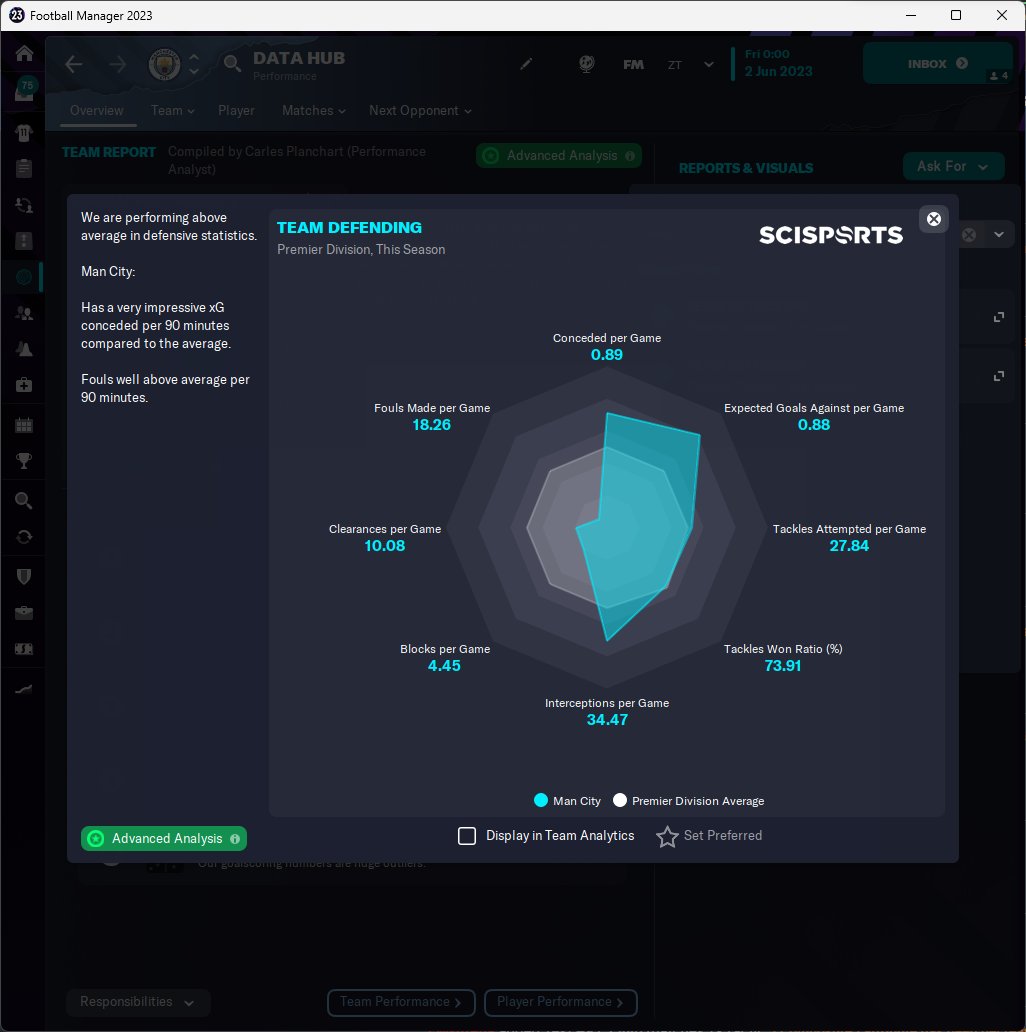Screen dimensions: 1026x1032
Task: Click the Clearances per Game value 10.08
Action: point(385,546)
